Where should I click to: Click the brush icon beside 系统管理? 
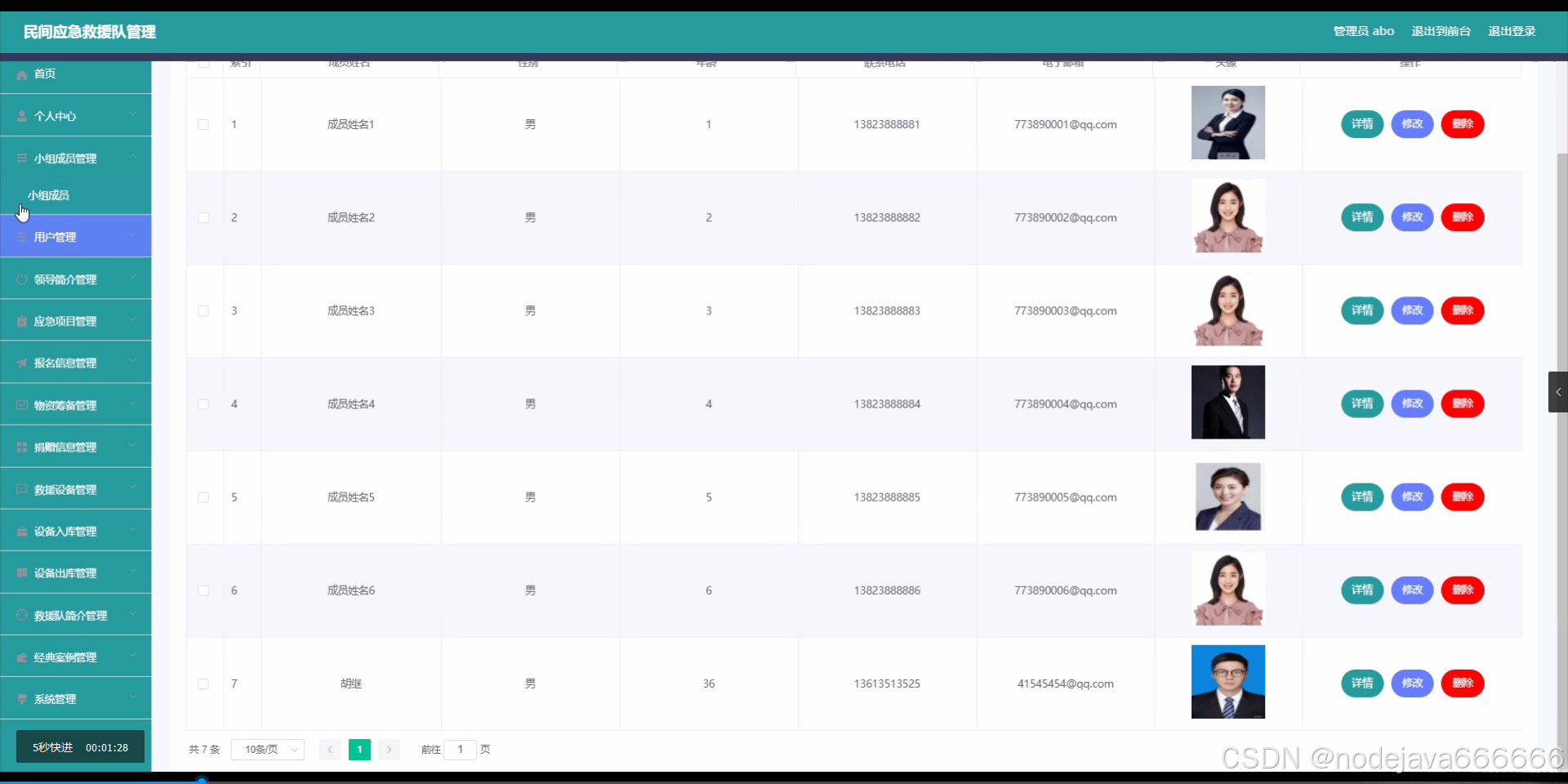click(x=22, y=699)
